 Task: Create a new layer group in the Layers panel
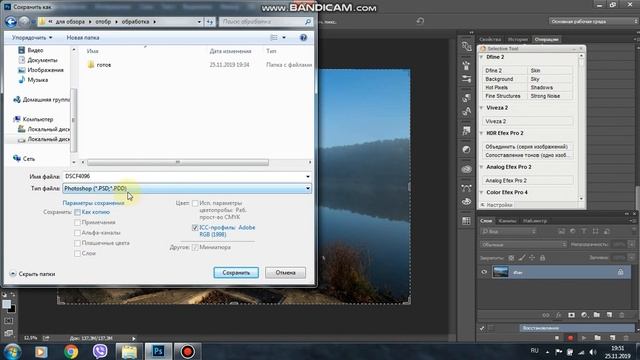[597, 315]
